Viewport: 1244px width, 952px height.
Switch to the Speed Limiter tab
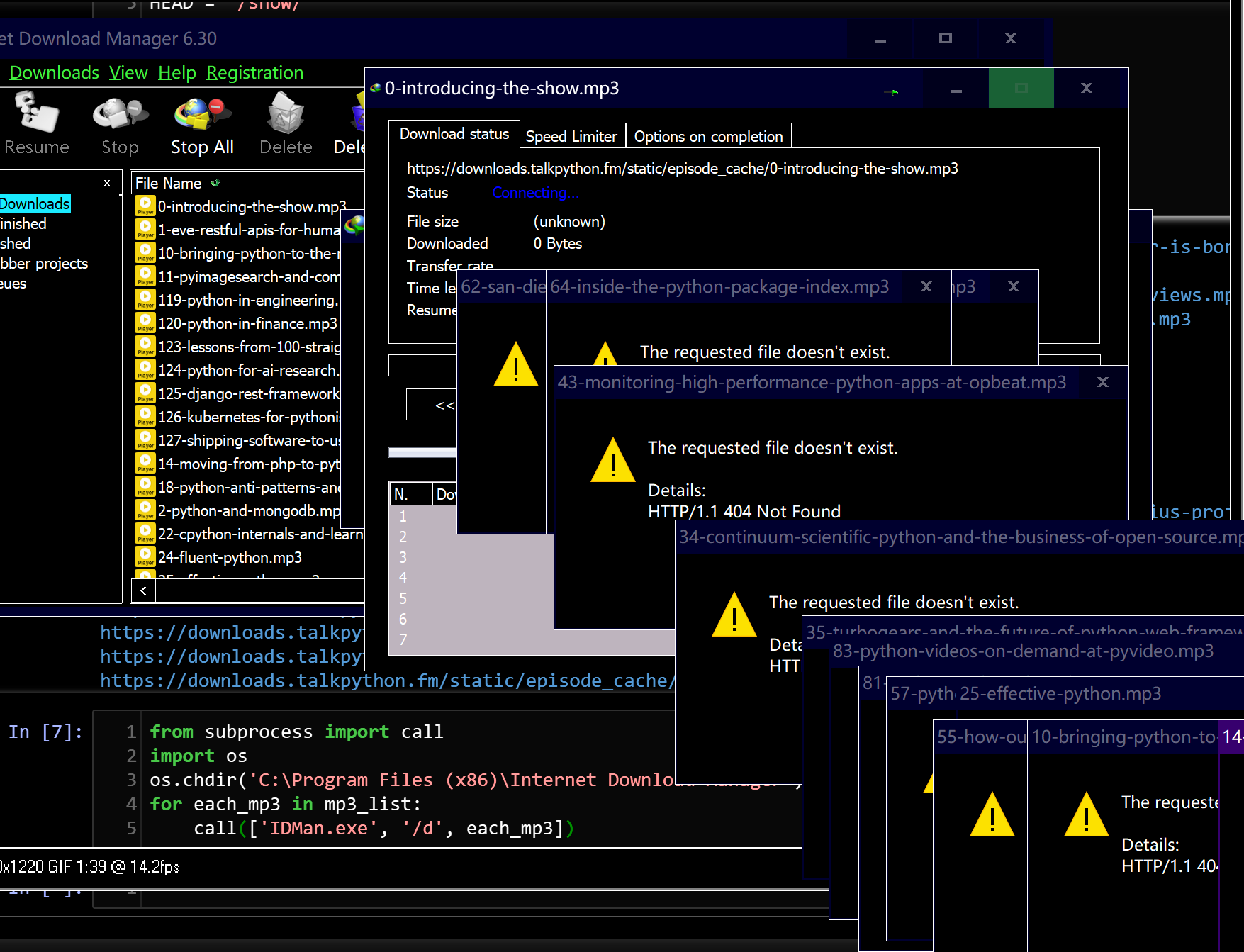pyautogui.click(x=571, y=136)
